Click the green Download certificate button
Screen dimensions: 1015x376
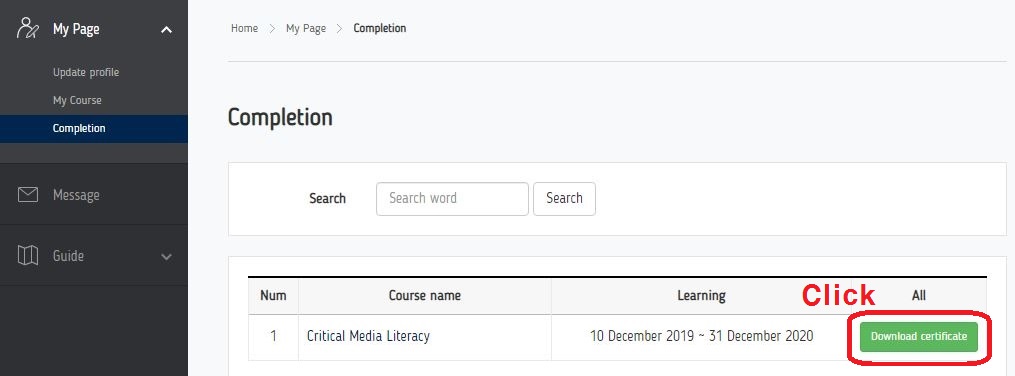click(919, 337)
